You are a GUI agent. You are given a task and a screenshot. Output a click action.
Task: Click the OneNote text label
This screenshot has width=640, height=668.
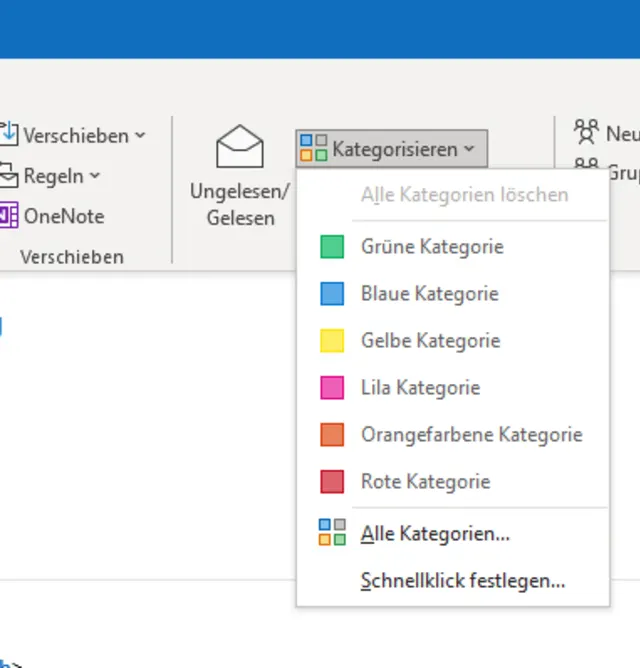[64, 216]
